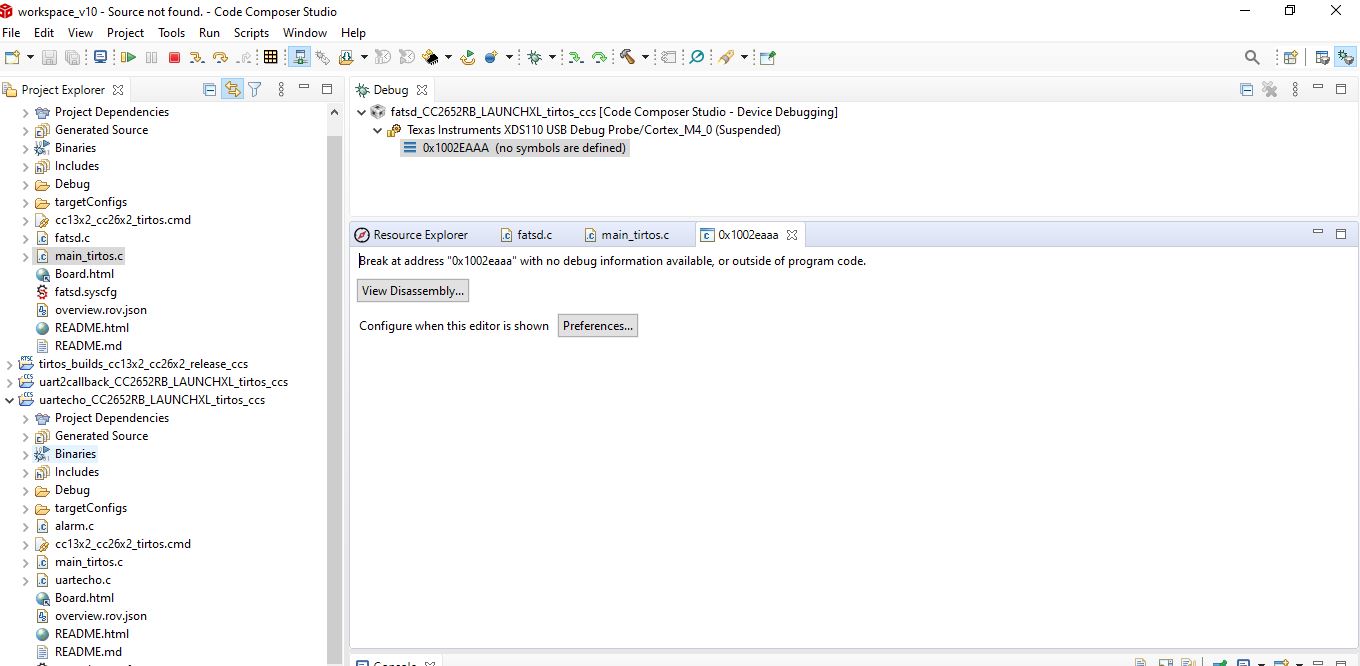Expand the tirtos_builds_cc13x2_cc26x2_release_ccs project

pos(10,364)
